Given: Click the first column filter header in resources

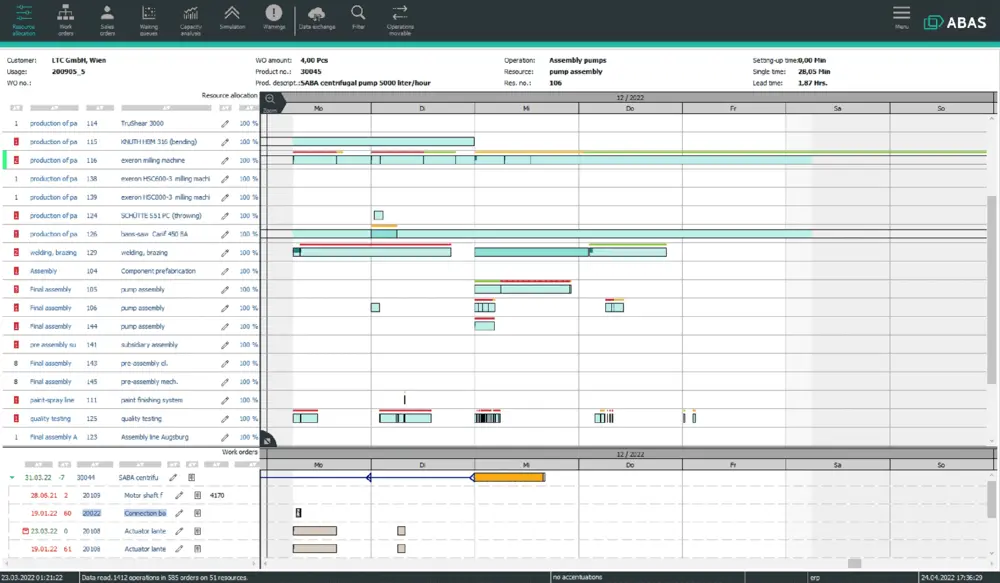Looking at the screenshot, I should click(16, 108).
